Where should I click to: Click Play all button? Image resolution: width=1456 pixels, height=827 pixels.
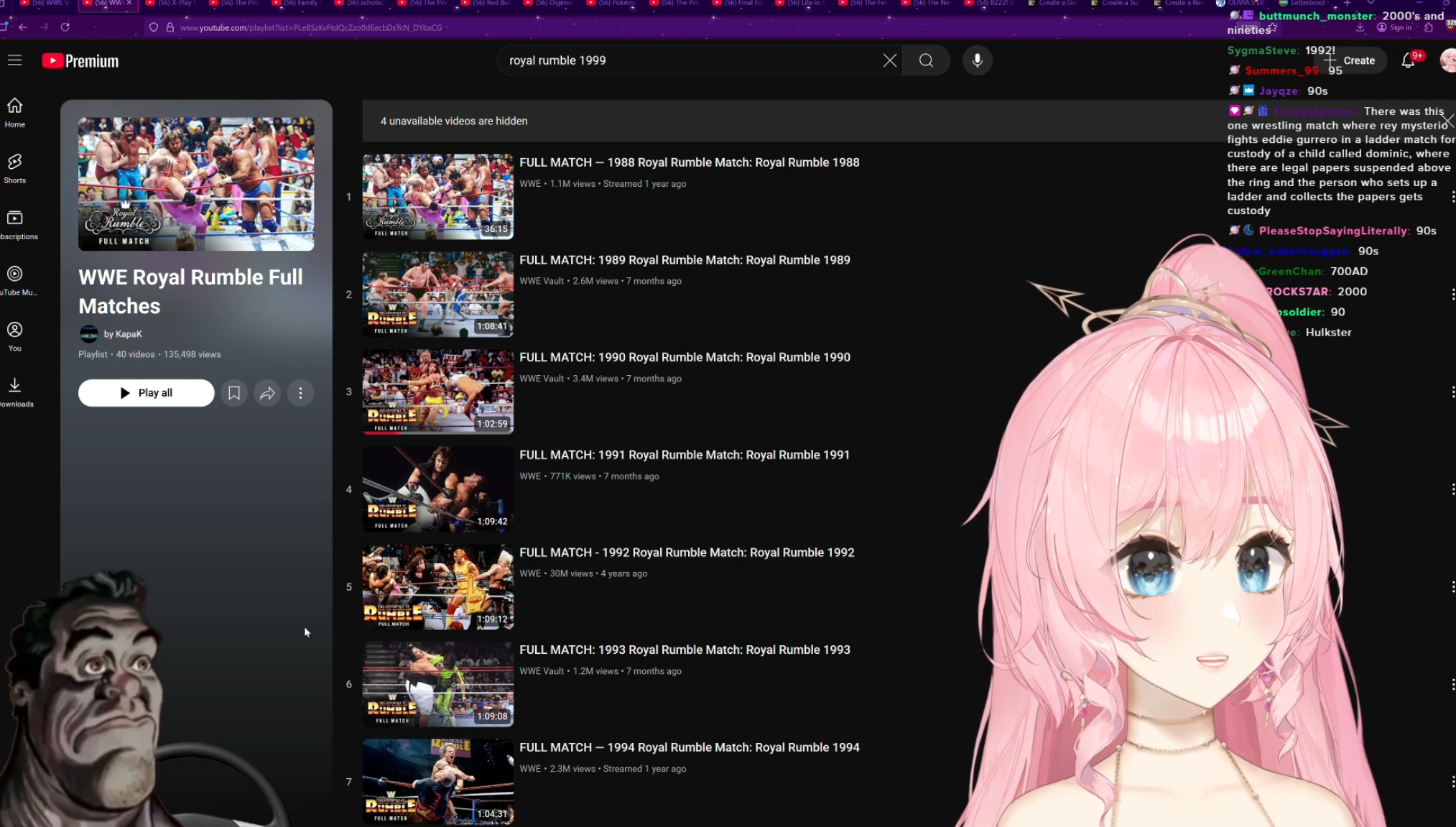pos(146,393)
